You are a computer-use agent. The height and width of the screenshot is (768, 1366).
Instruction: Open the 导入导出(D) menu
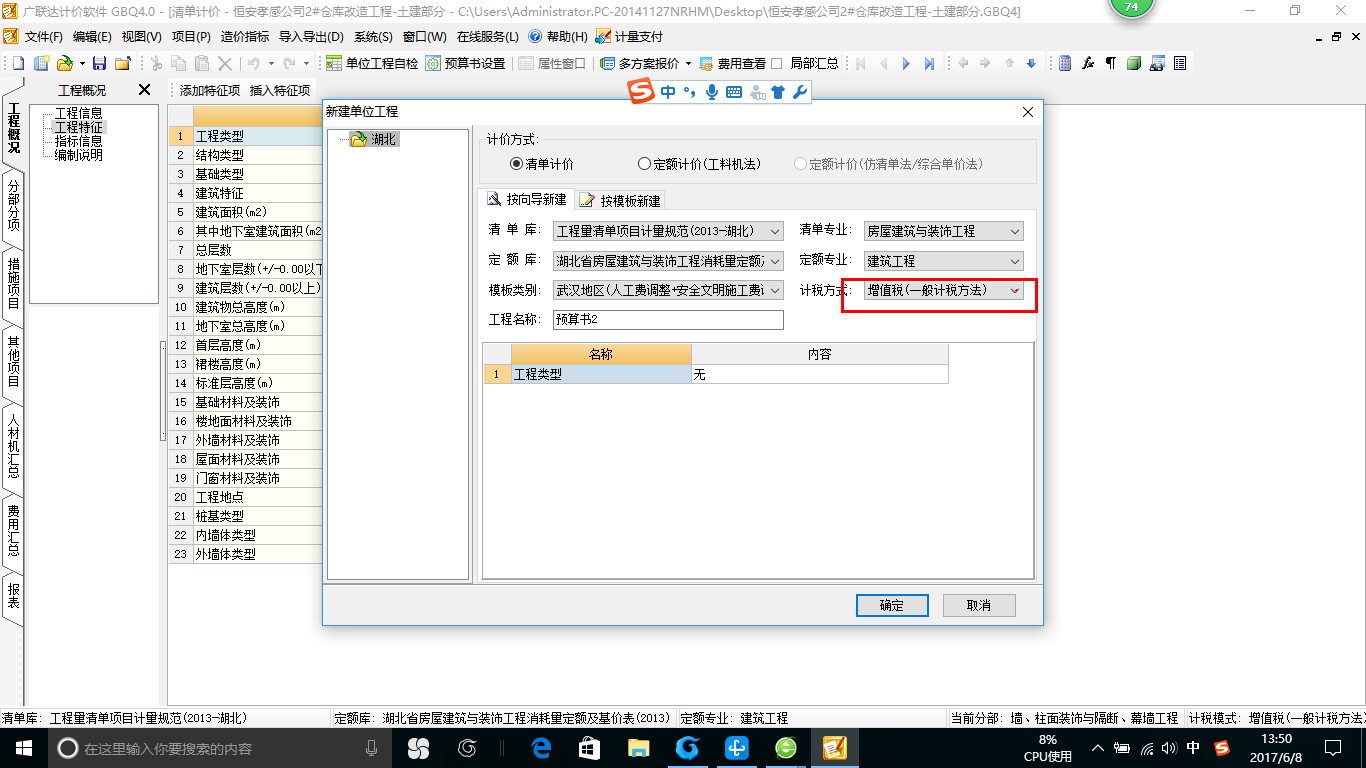(311, 36)
